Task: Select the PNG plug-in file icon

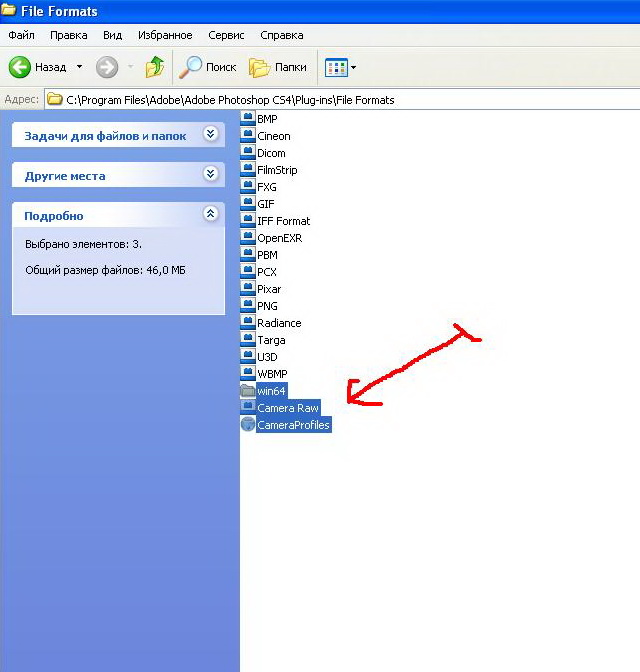Action: [x=248, y=306]
